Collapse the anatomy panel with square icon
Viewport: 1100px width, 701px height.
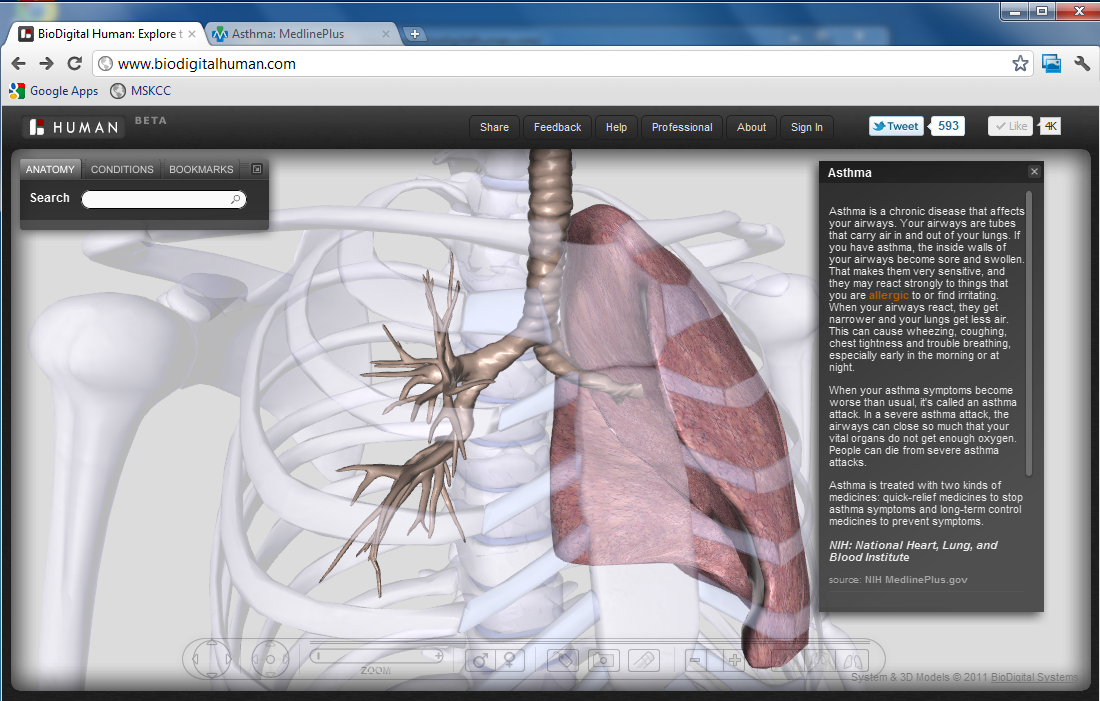pyautogui.click(x=257, y=169)
